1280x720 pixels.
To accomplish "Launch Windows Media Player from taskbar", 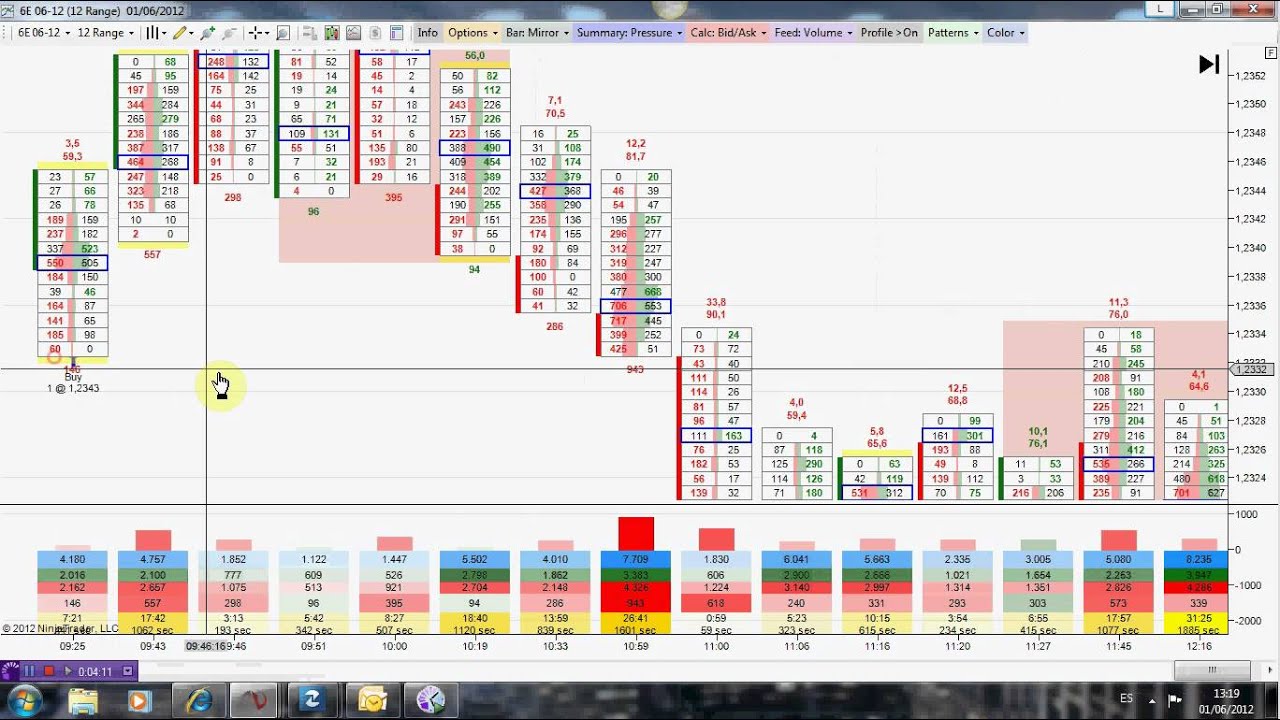I will [x=139, y=700].
